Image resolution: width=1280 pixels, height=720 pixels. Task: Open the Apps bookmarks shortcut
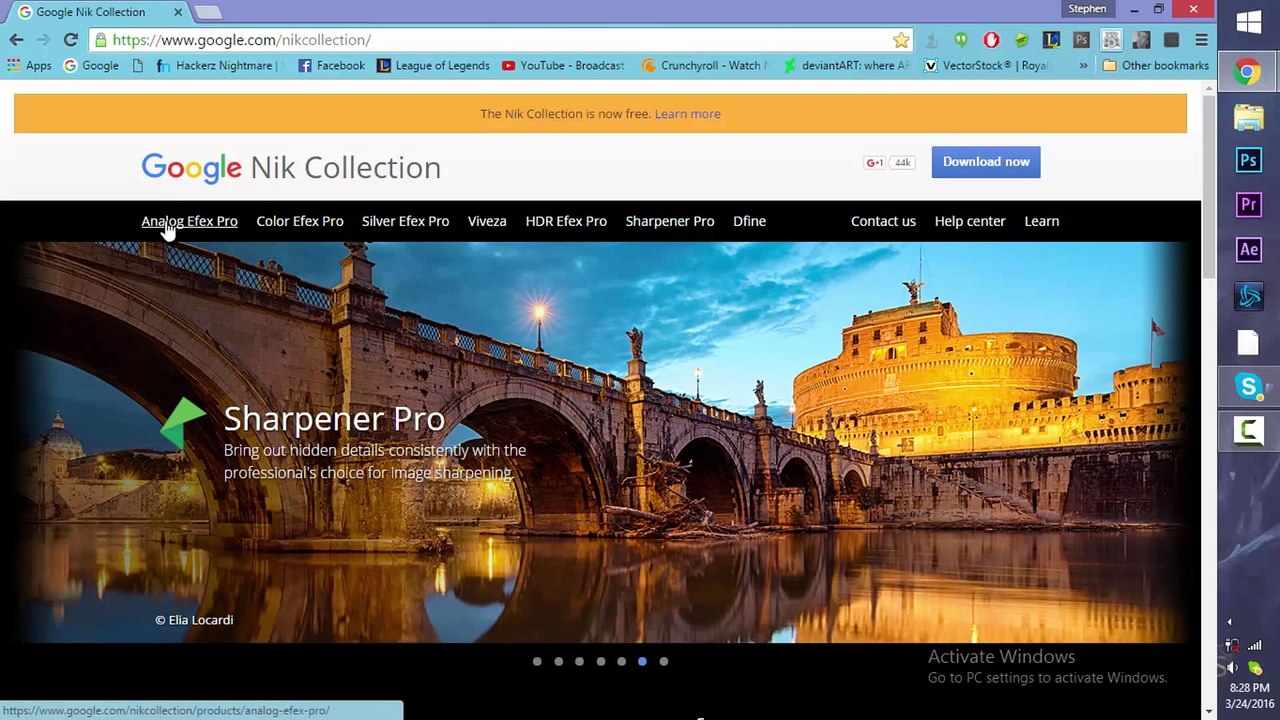point(29,66)
